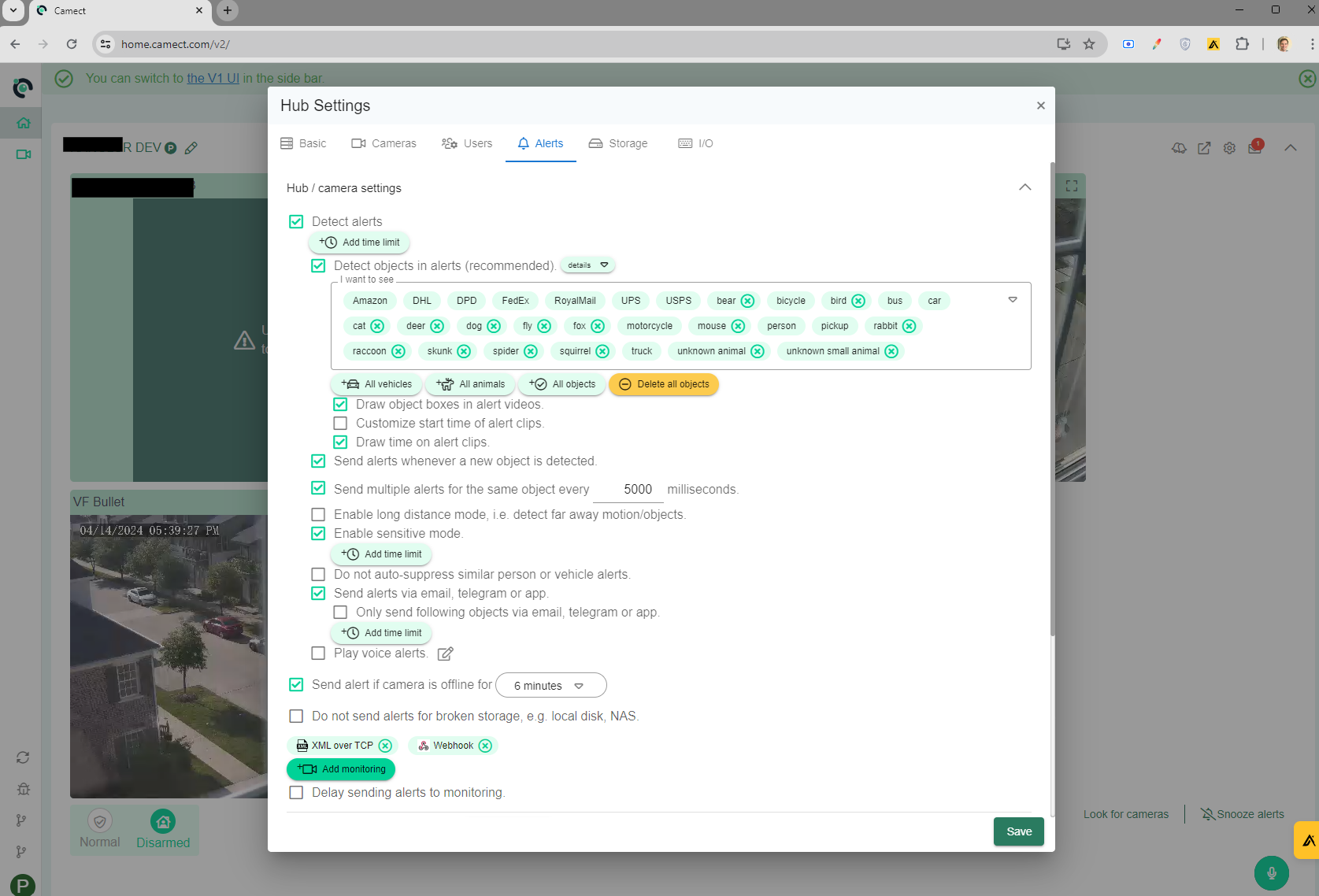Screen dimensions: 1319x896
Task: Click Add time limit under Detect alerts
Action: pos(360,243)
